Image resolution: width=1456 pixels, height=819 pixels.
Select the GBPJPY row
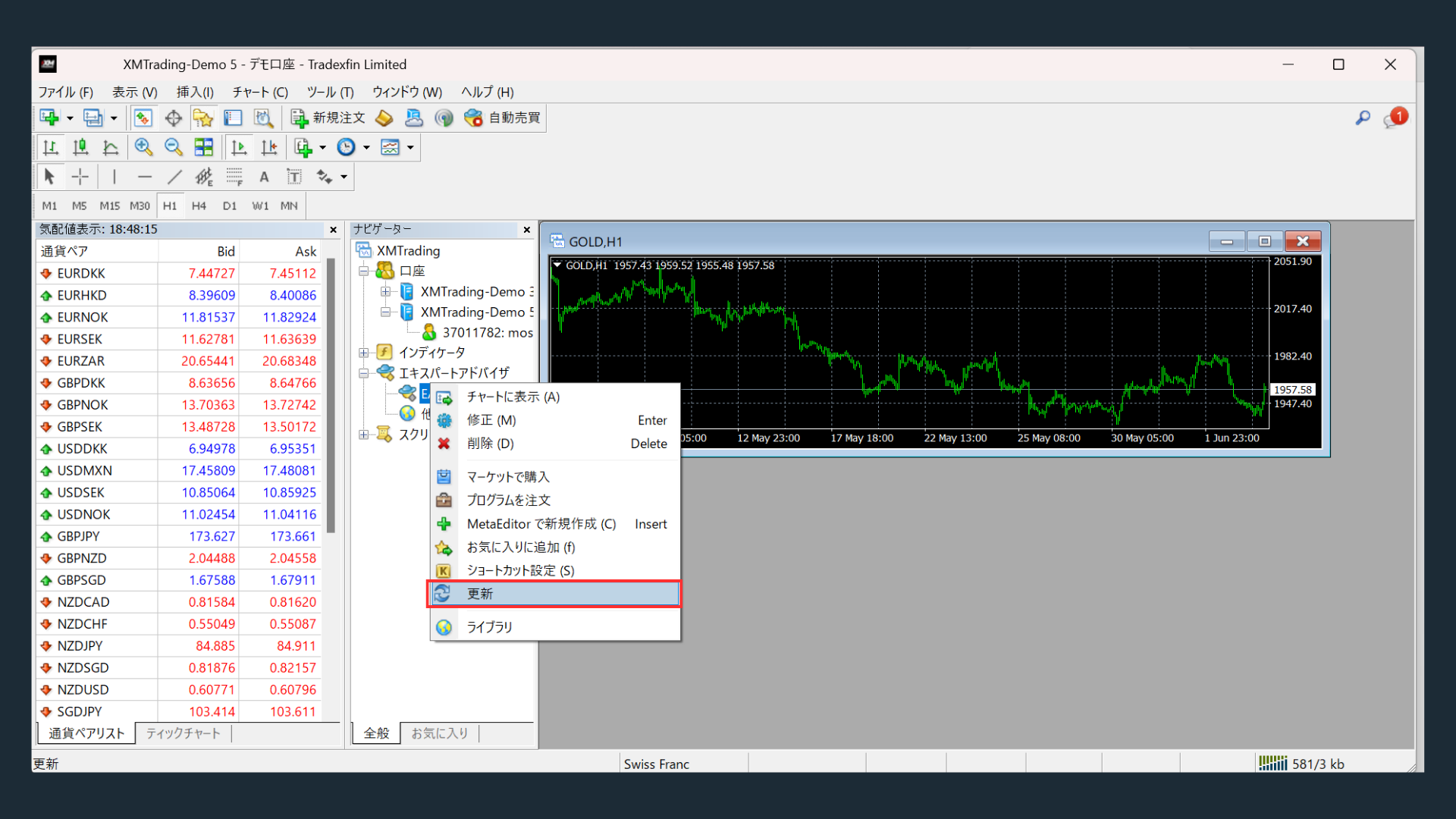(x=179, y=536)
